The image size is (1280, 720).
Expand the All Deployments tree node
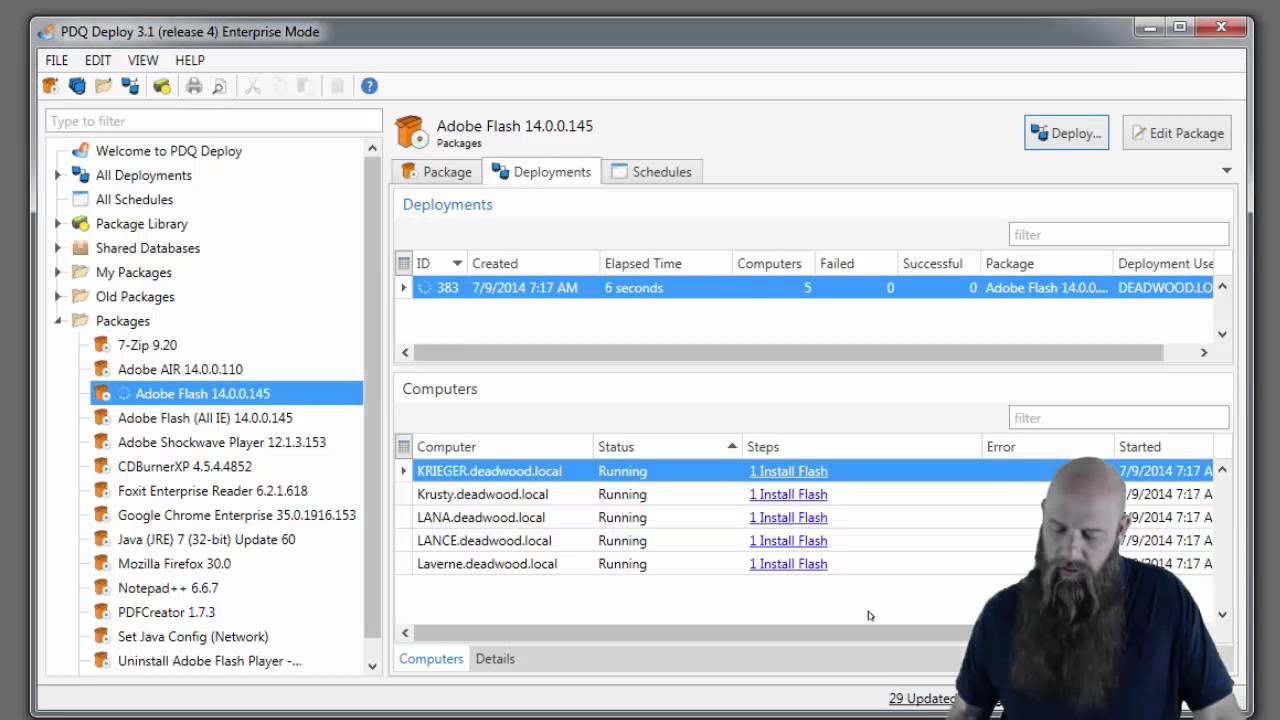[58, 175]
